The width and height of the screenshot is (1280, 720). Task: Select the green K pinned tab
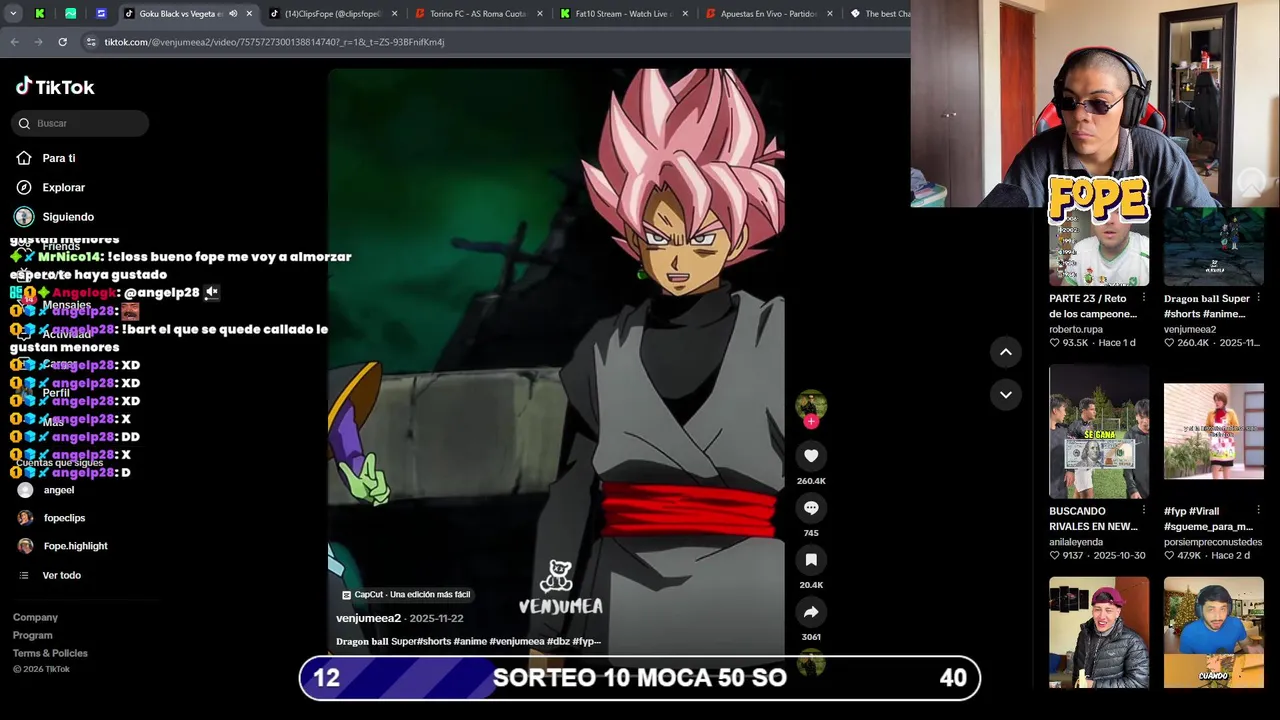pos(40,14)
